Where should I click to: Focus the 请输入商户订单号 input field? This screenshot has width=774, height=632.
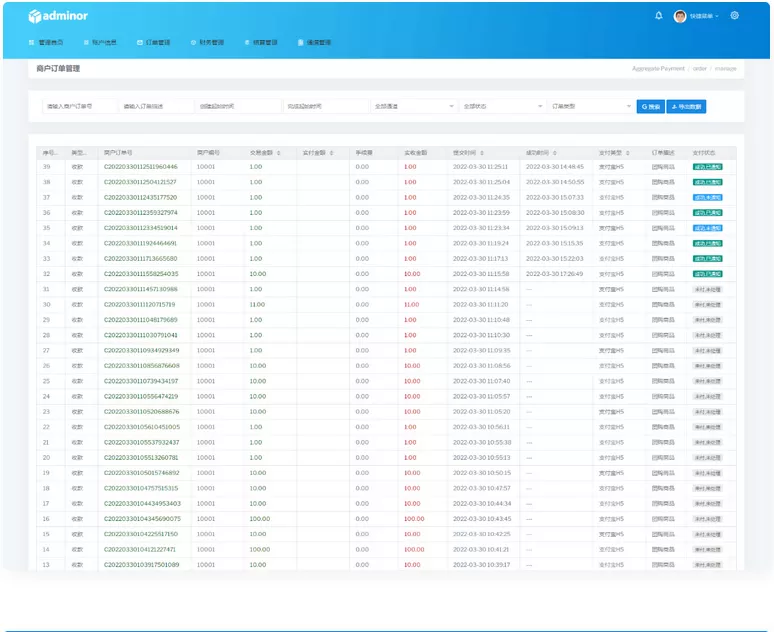pyautogui.click(x=76, y=106)
